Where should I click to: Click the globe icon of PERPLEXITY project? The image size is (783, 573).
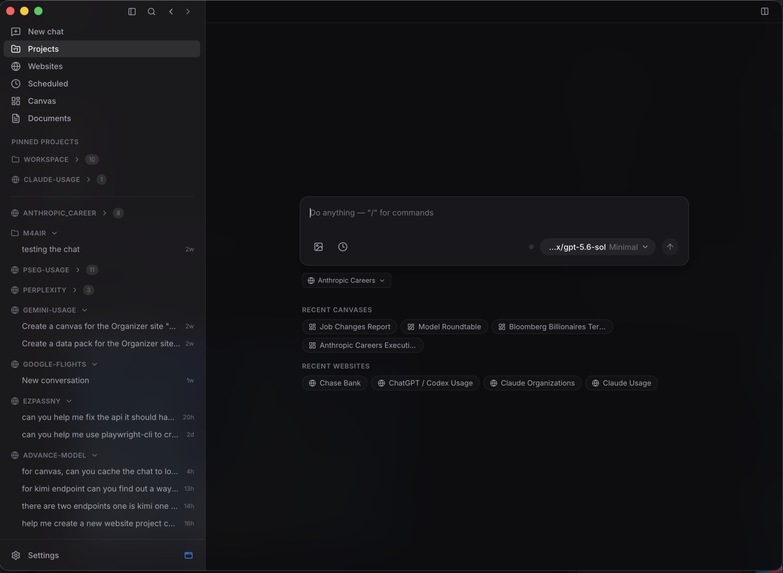pos(15,290)
